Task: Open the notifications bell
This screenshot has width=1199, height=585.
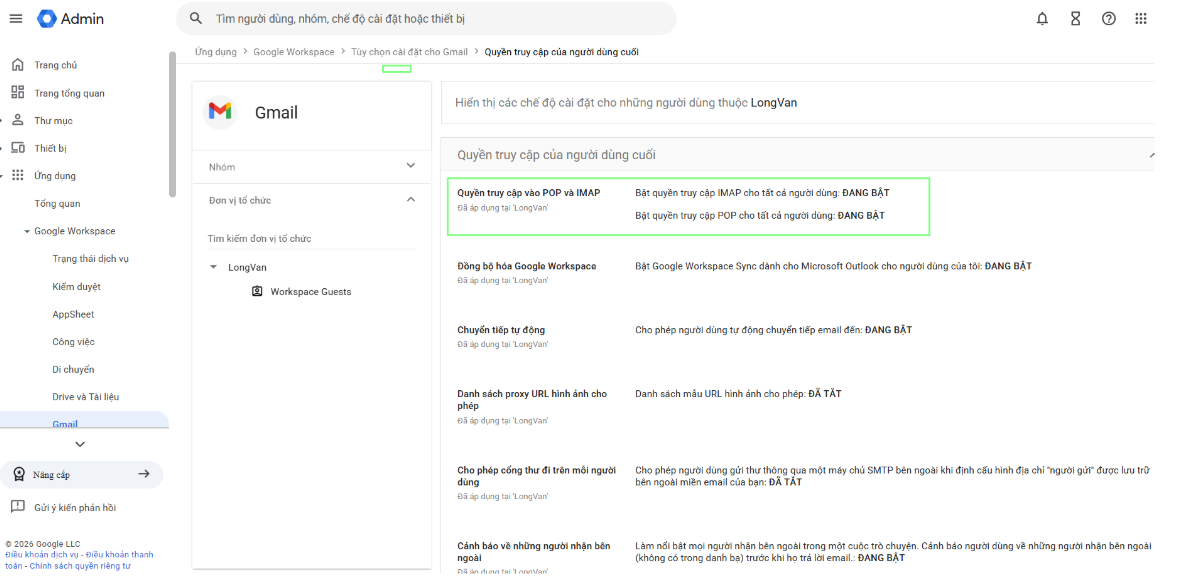Action: pos(1041,18)
